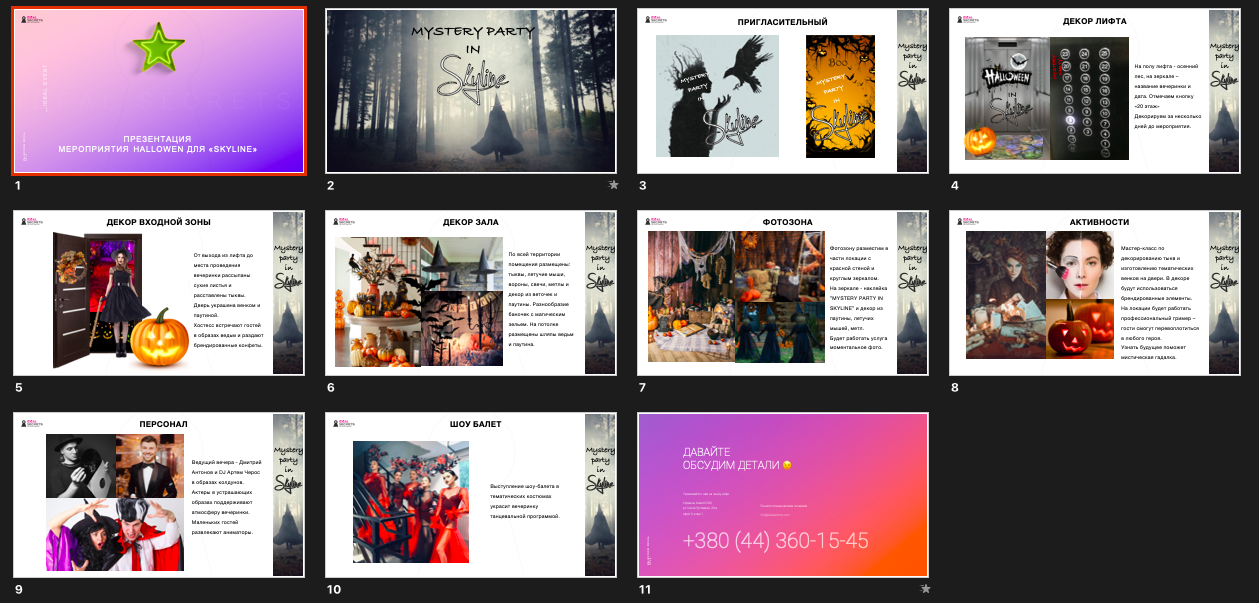Image resolution: width=1259 pixels, height=603 pixels.
Task: Select the ДЕКОР ЗАЛА slide thumbnail
Action: tap(471, 293)
